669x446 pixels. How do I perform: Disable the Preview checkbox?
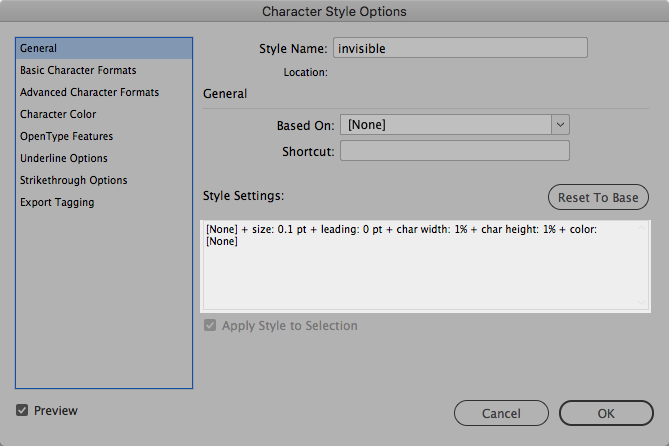coord(22,410)
